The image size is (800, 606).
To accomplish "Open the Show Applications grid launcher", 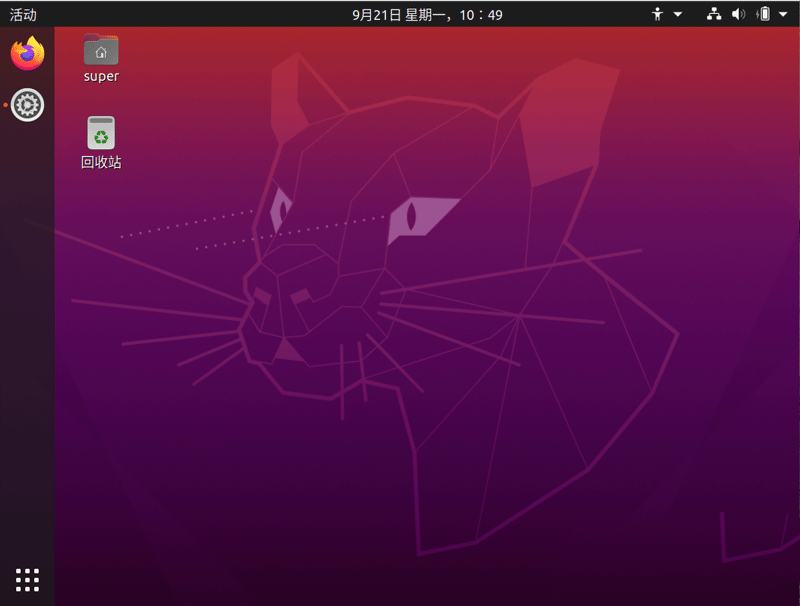I will pos(25,580).
